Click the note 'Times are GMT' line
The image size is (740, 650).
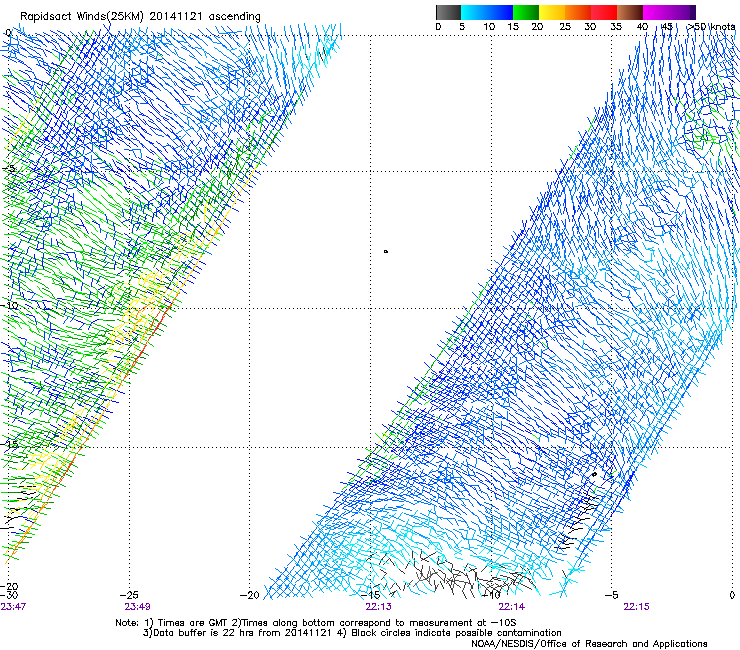tap(316, 623)
